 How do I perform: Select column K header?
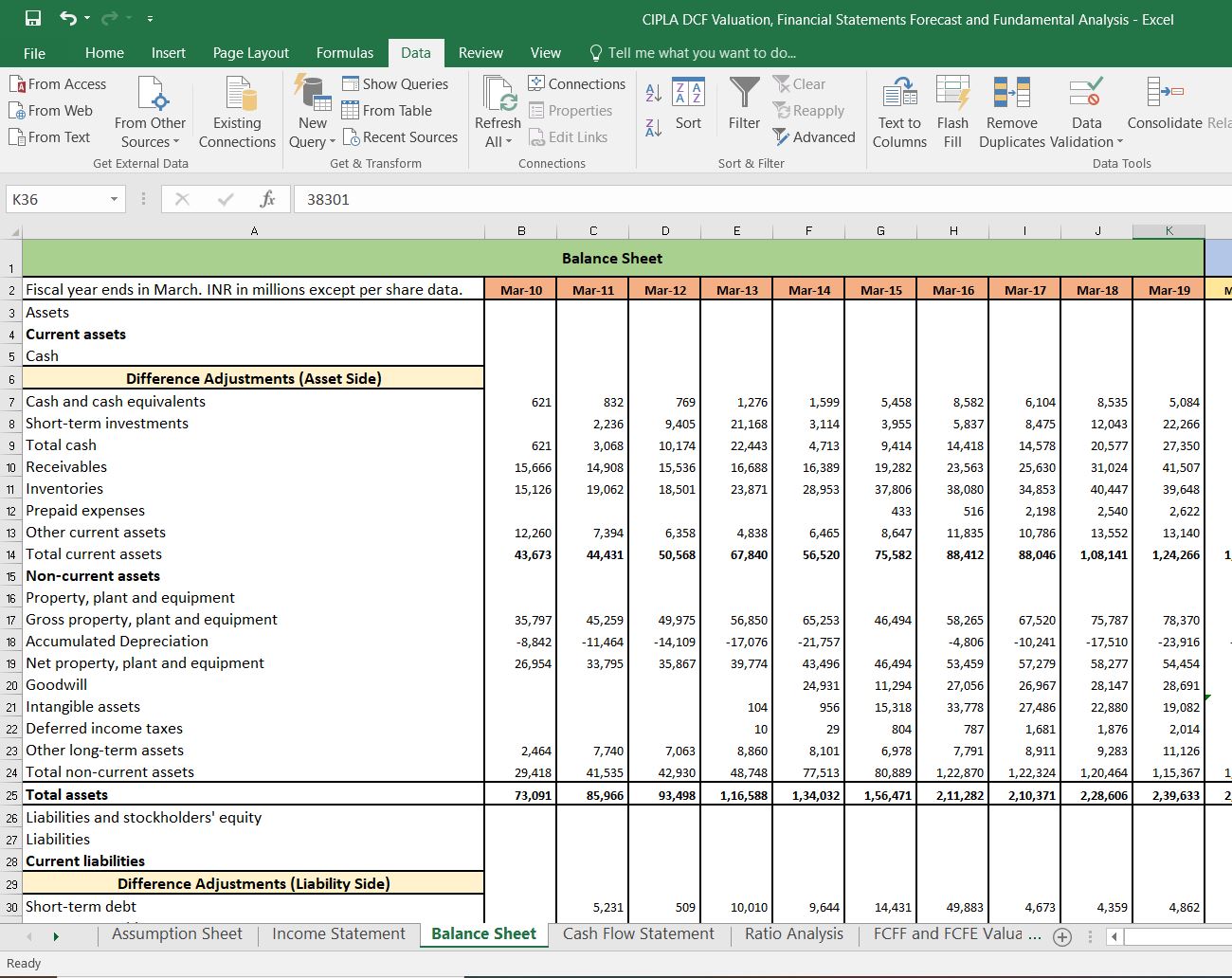click(x=1169, y=230)
